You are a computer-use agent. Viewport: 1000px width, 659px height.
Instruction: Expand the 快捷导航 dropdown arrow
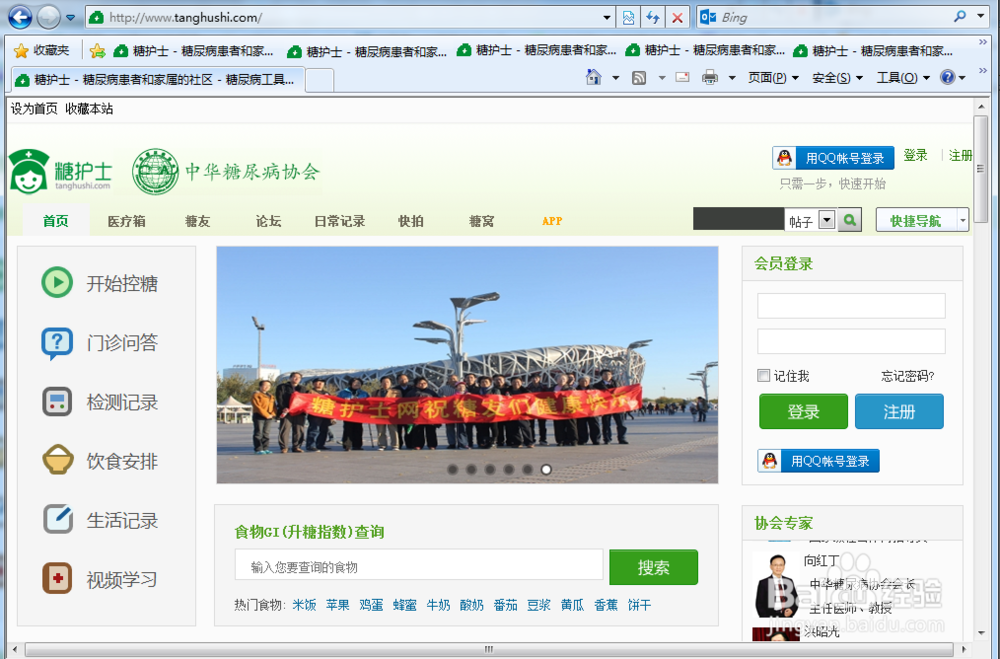[x=961, y=219]
